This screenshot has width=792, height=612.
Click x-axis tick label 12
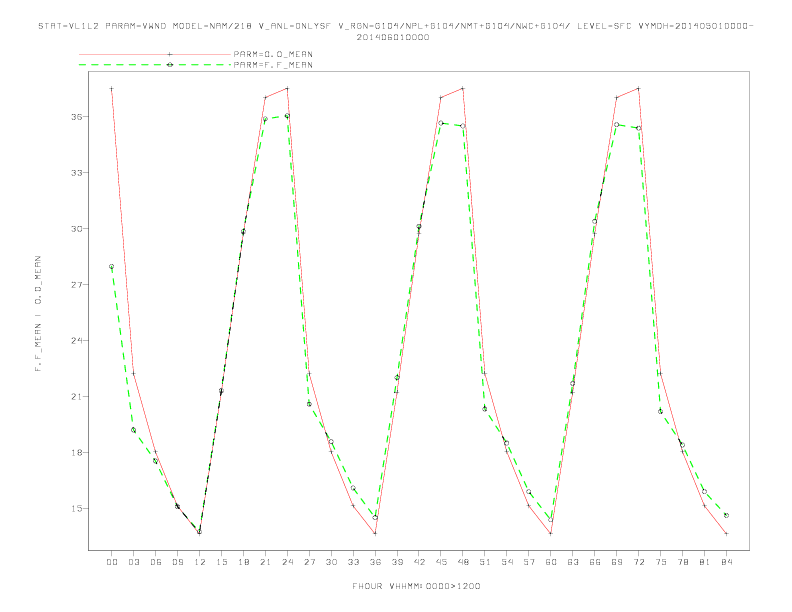[x=200, y=562]
